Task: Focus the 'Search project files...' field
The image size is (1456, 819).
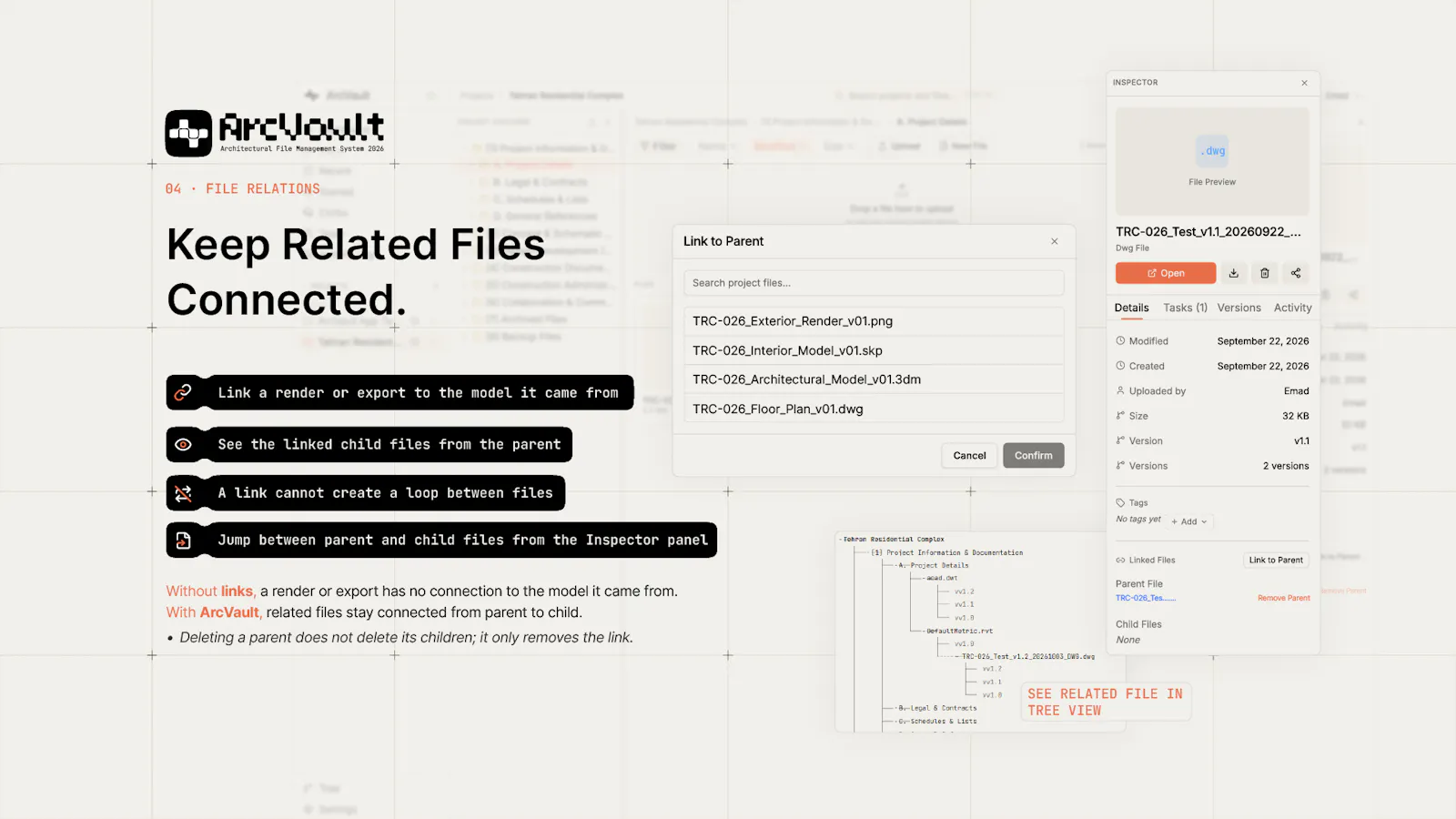Action: (x=874, y=283)
